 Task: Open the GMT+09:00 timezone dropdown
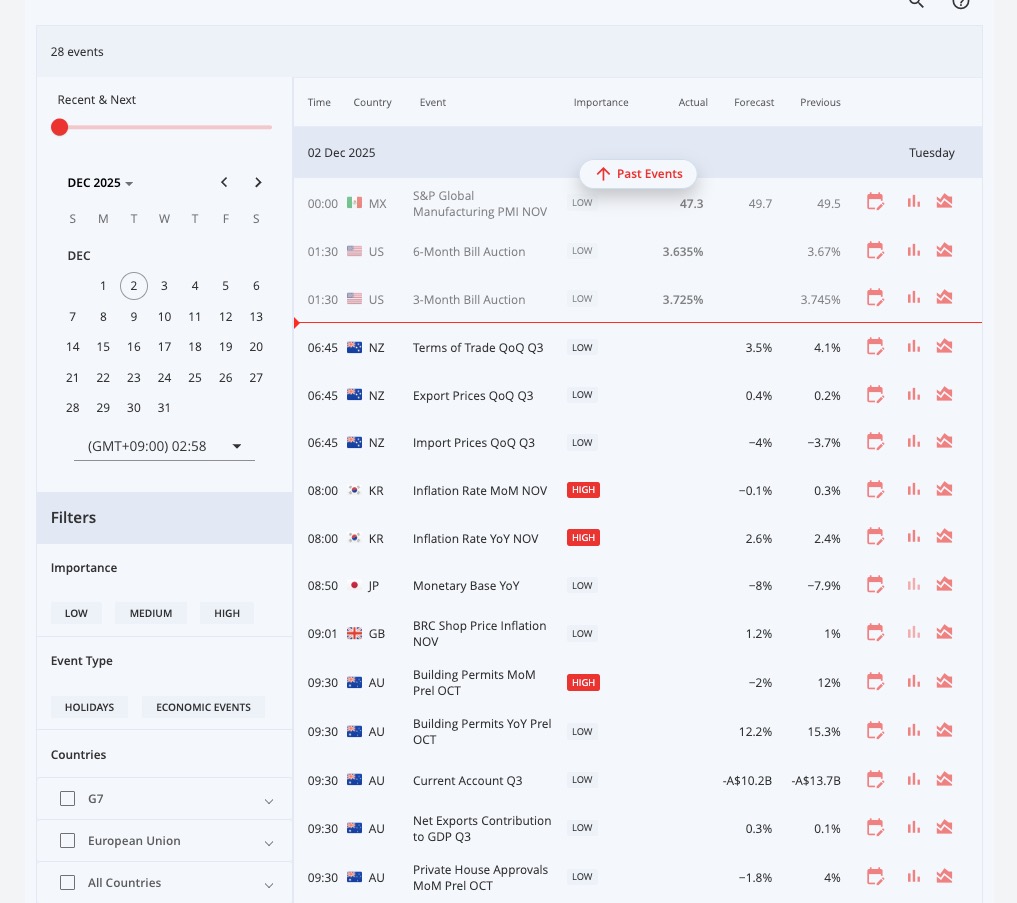[x=164, y=446]
